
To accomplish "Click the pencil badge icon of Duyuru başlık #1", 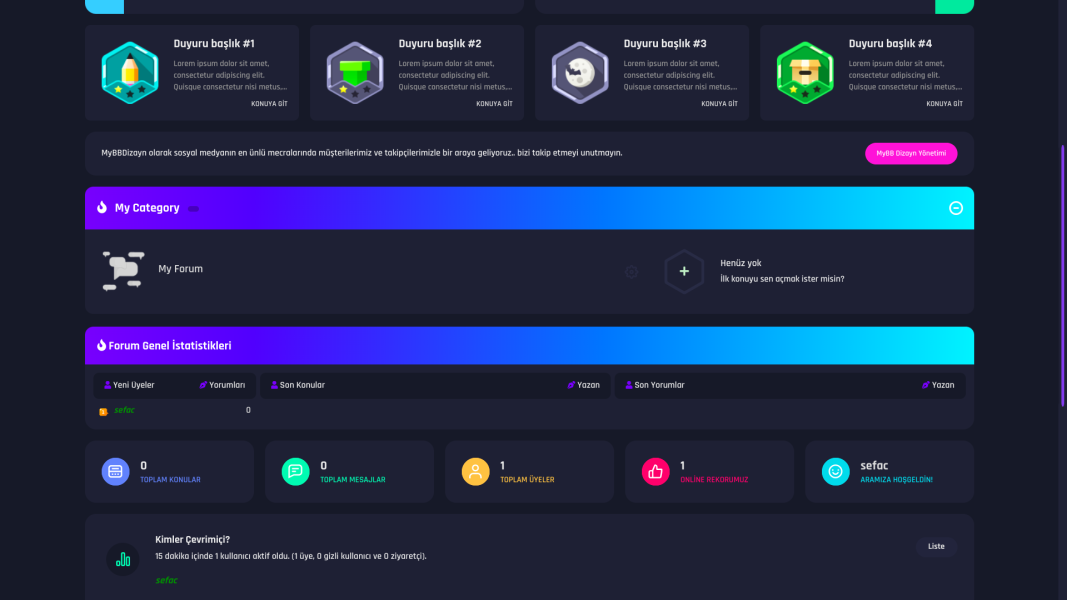I will point(130,73).
